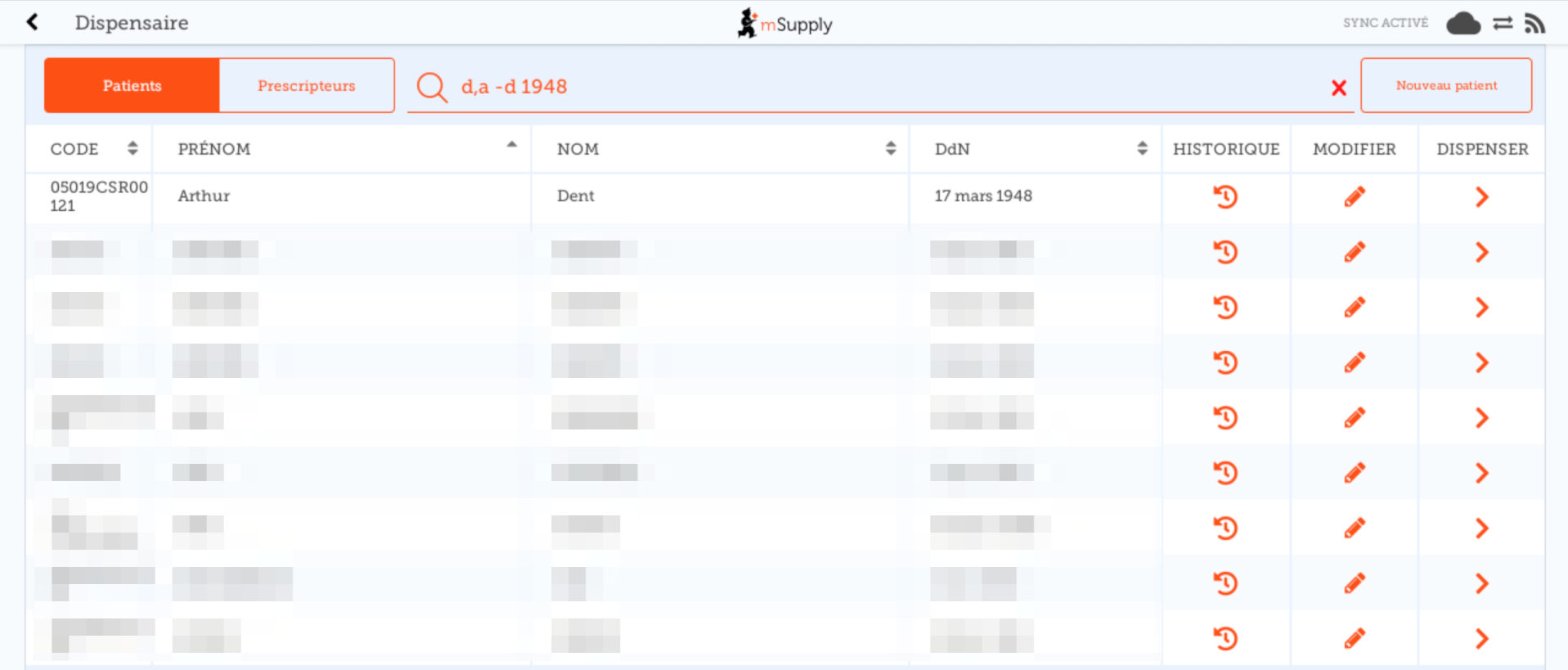Click the pencil icon in the last row
This screenshot has width=1568, height=670.
click(x=1354, y=638)
